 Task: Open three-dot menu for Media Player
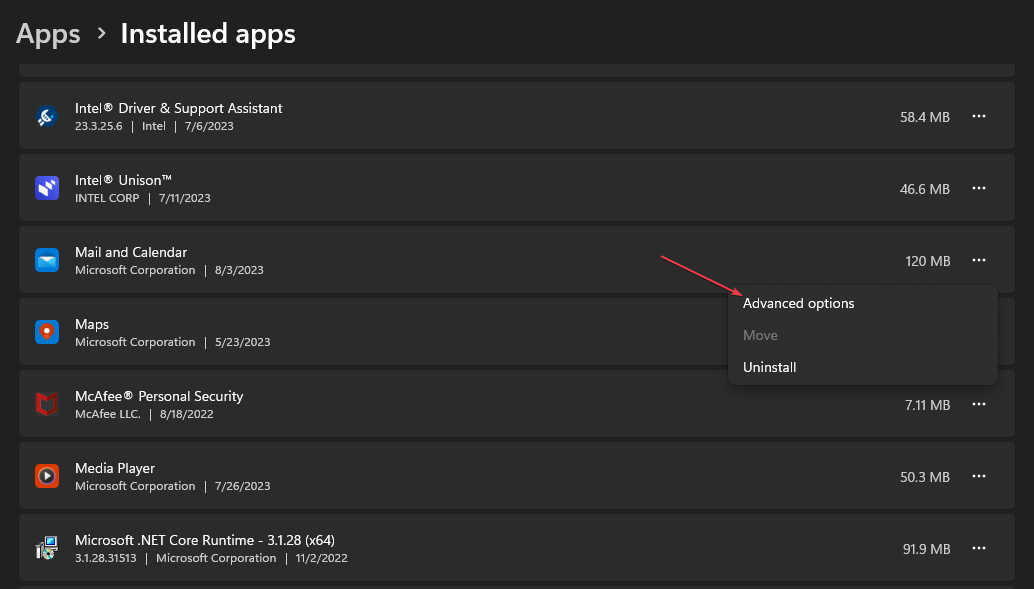979,477
